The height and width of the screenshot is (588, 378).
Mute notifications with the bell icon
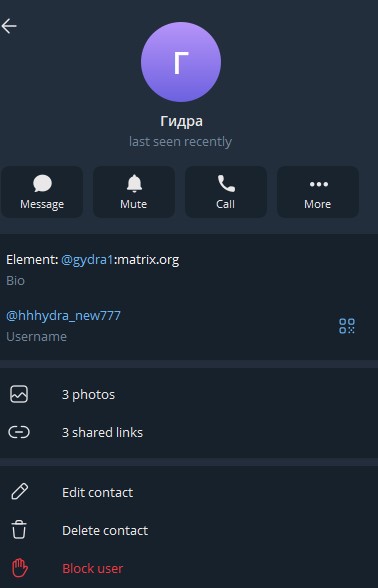click(134, 183)
